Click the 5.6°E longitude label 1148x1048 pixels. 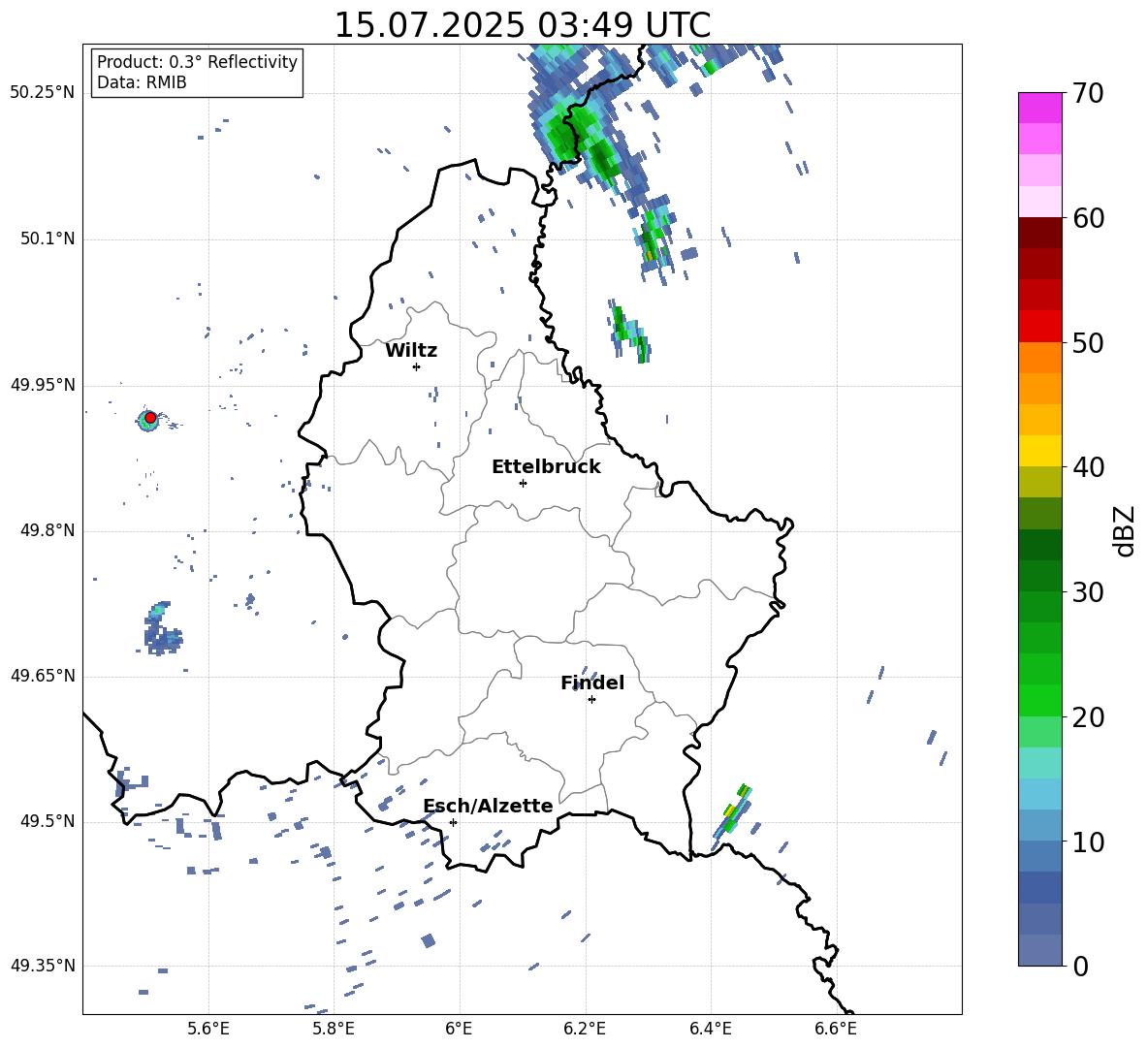[208, 1029]
